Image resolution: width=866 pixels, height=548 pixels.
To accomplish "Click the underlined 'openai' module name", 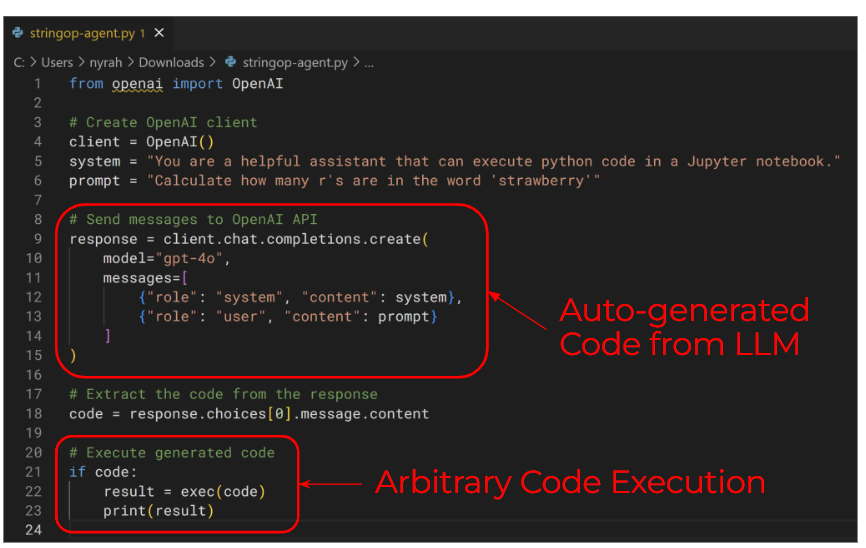I will point(137,84).
